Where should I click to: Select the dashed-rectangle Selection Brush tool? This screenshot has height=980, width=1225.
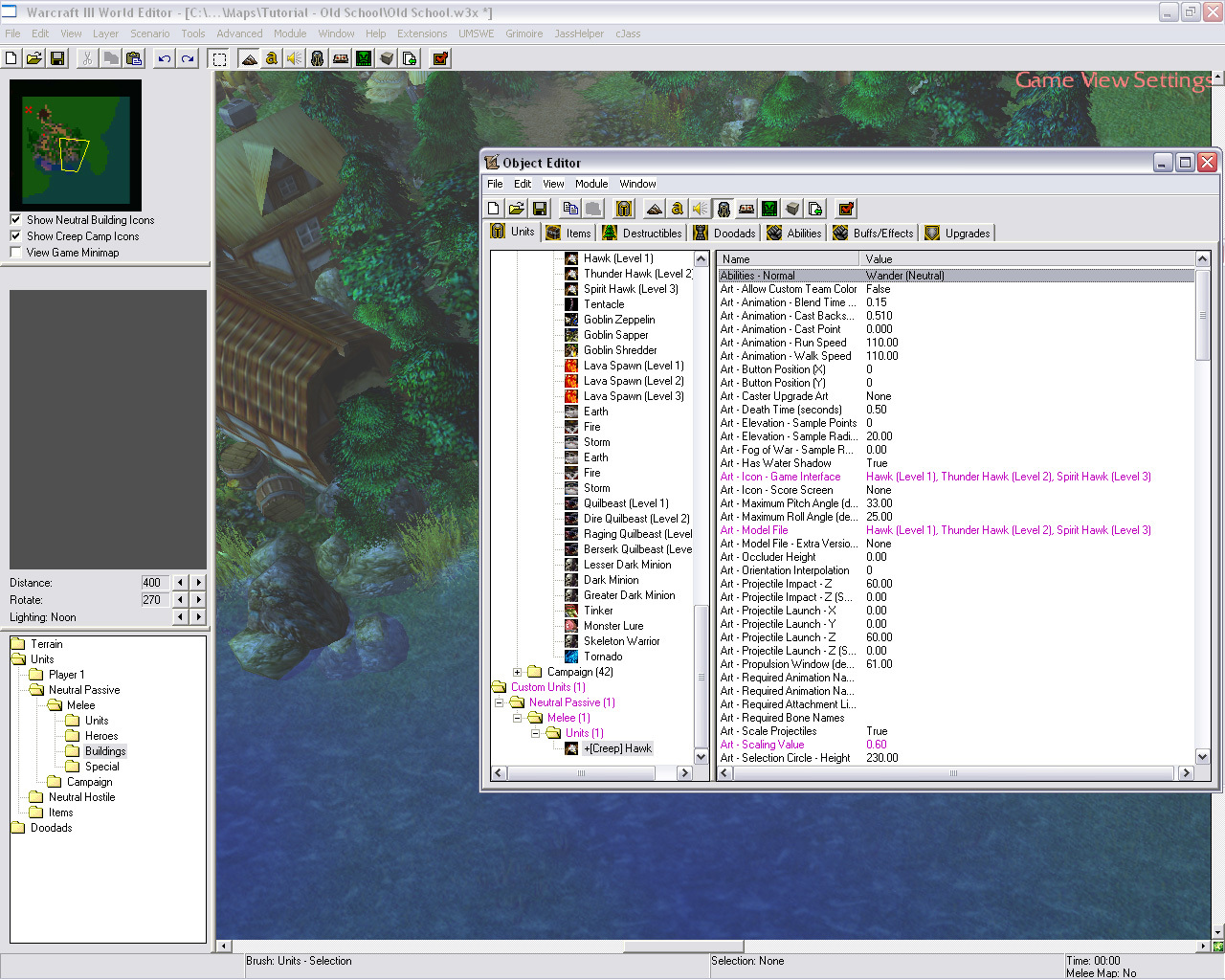219,58
